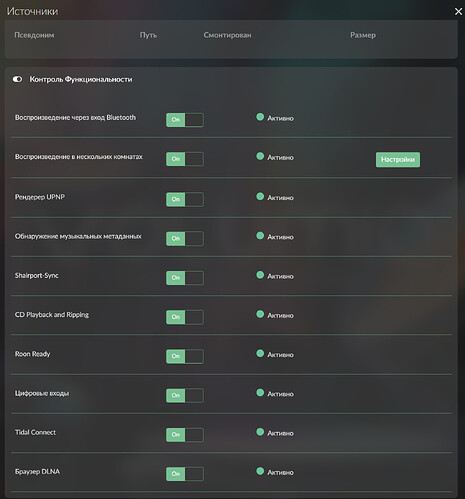
Task: Click the Контроль Функциональности section toggle icon
Action: 18,79
